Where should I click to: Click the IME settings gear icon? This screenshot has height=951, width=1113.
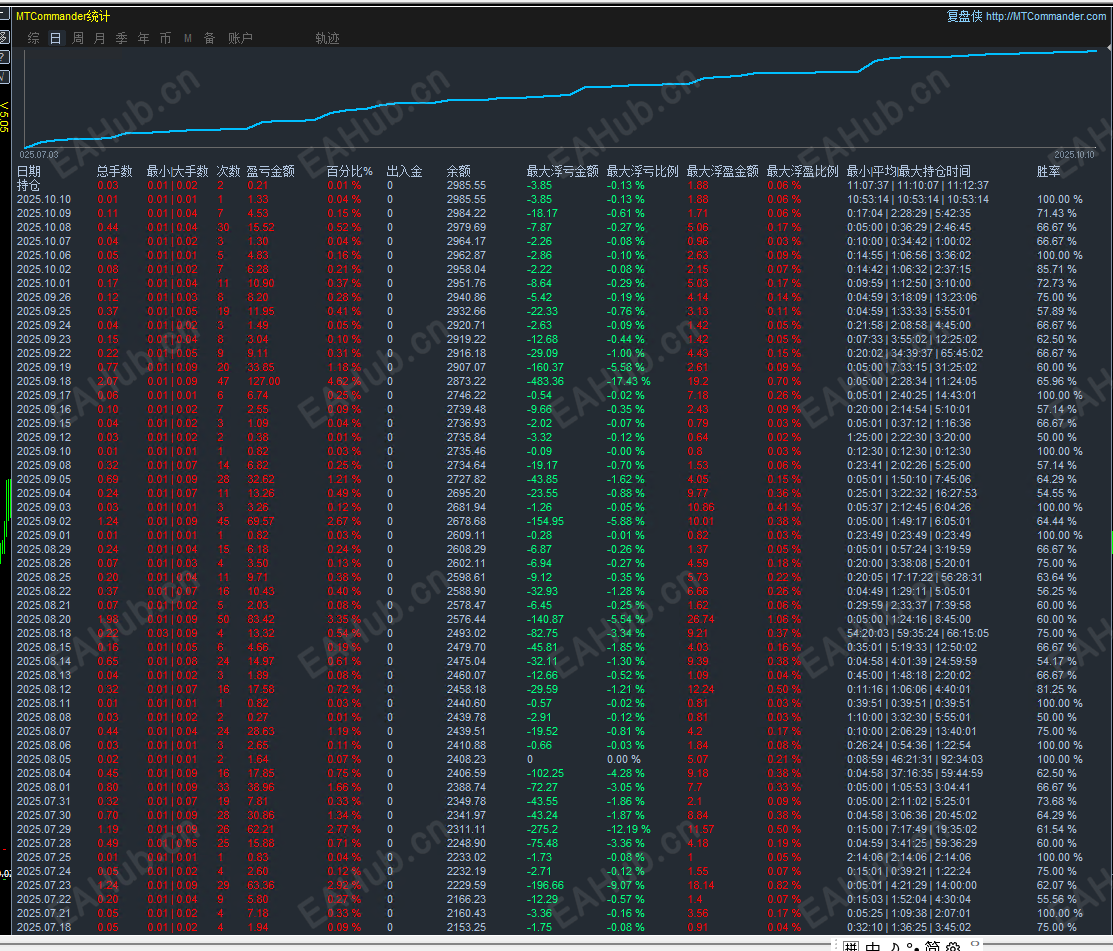953,945
